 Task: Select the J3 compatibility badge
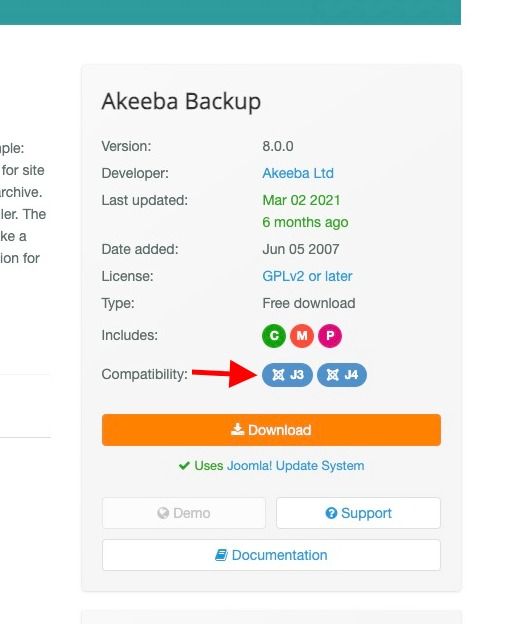click(x=287, y=374)
